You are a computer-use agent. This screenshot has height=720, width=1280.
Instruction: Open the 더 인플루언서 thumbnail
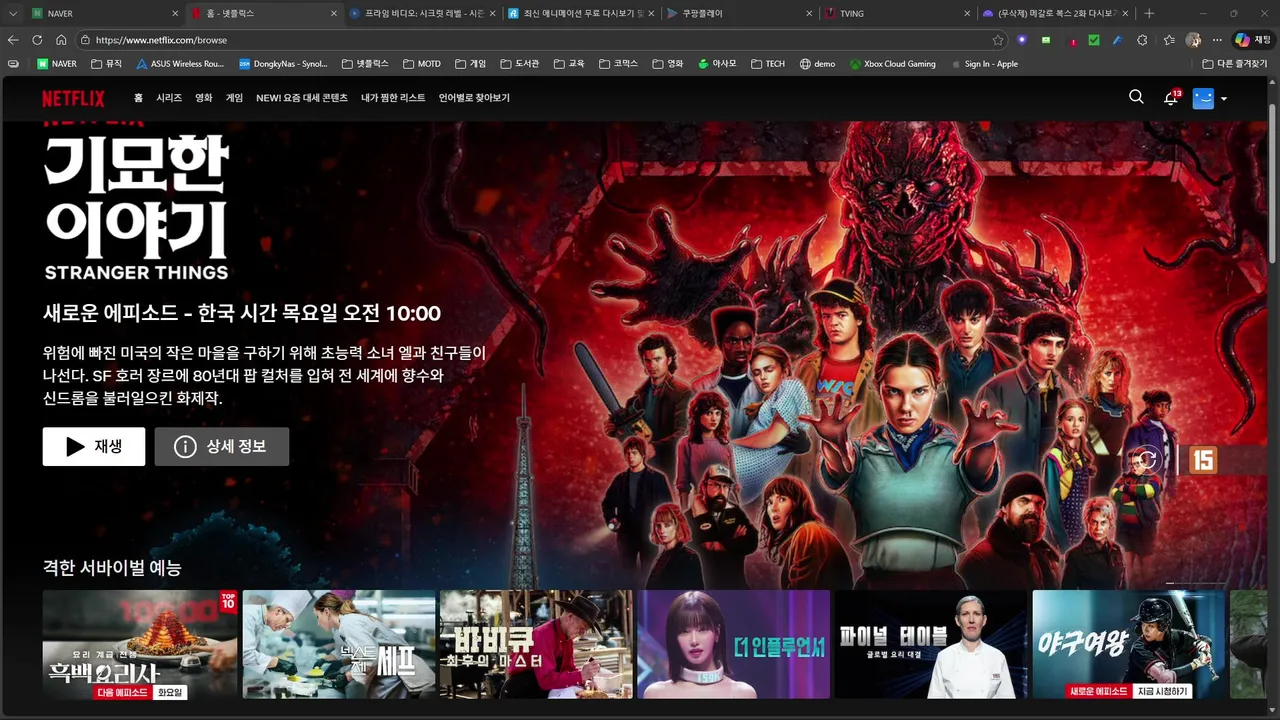pyautogui.click(x=733, y=644)
